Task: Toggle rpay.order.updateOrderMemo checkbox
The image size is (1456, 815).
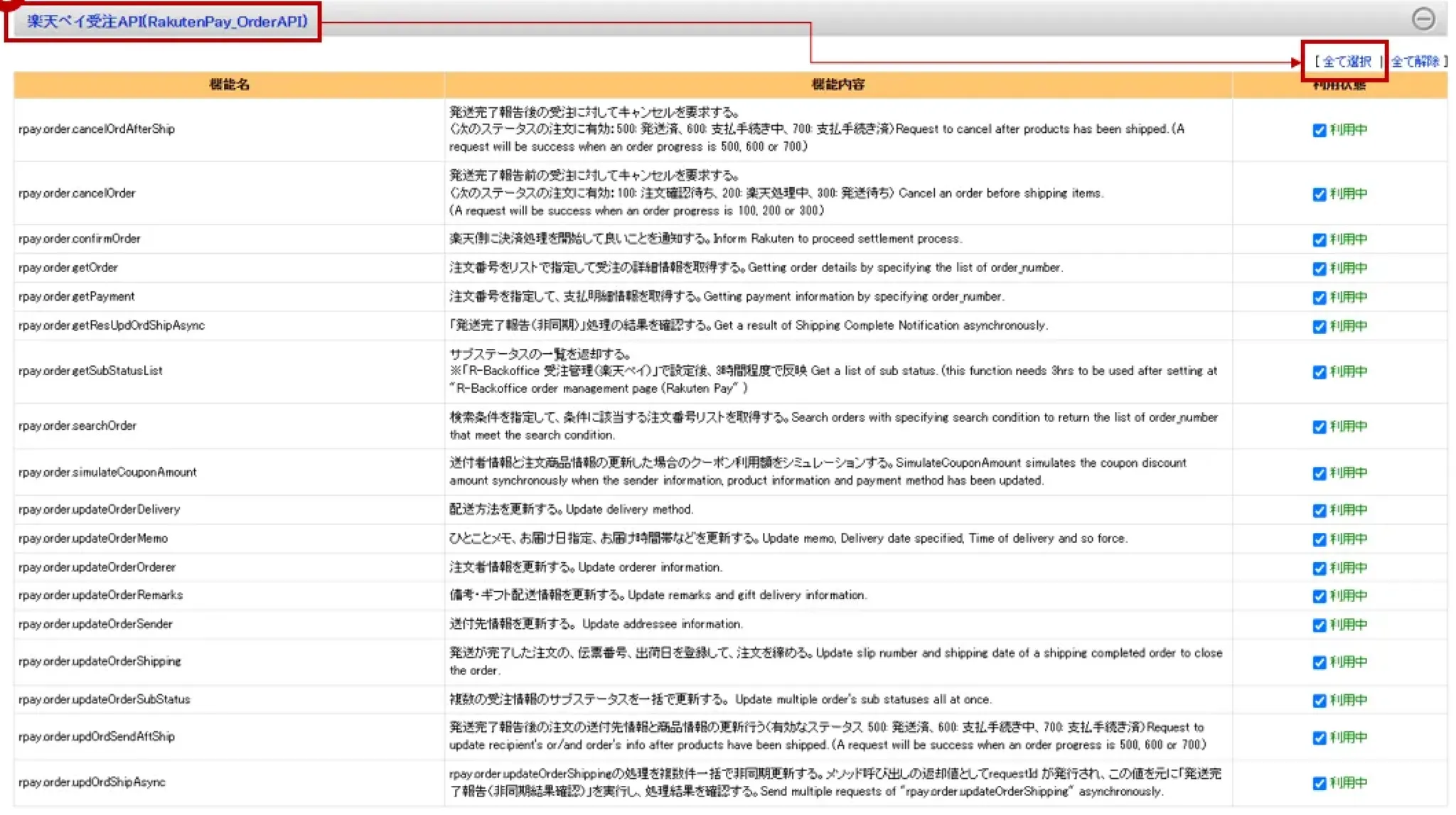Action: tap(1319, 539)
